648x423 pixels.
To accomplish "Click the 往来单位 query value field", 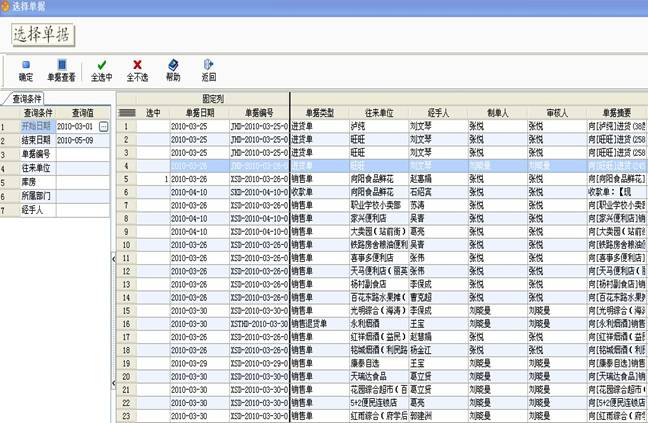I will [x=83, y=168].
